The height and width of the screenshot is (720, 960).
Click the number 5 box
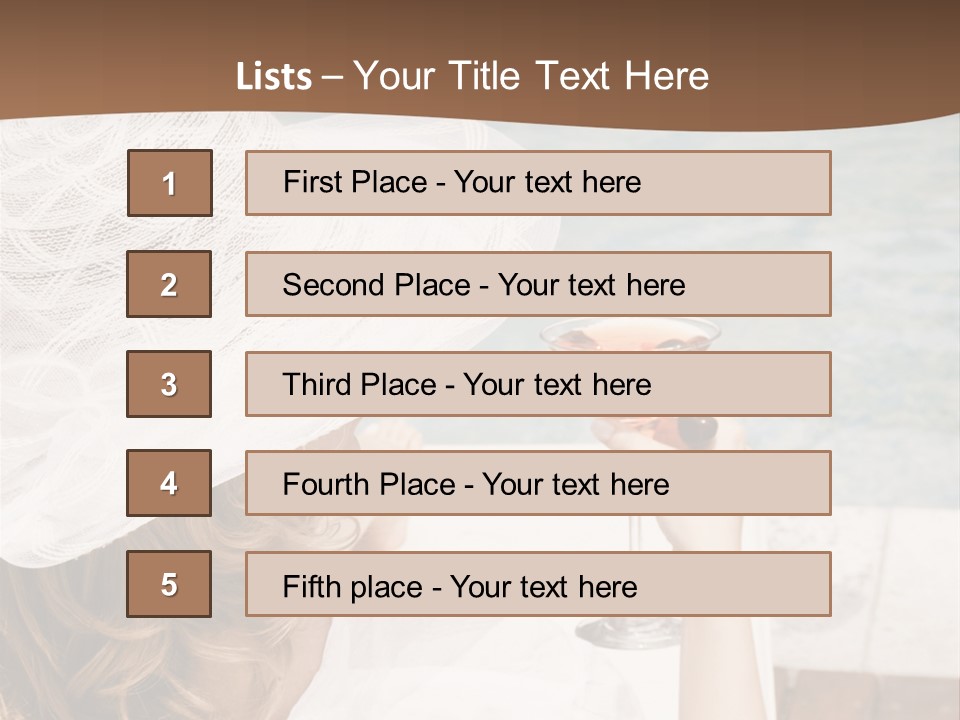(169, 583)
